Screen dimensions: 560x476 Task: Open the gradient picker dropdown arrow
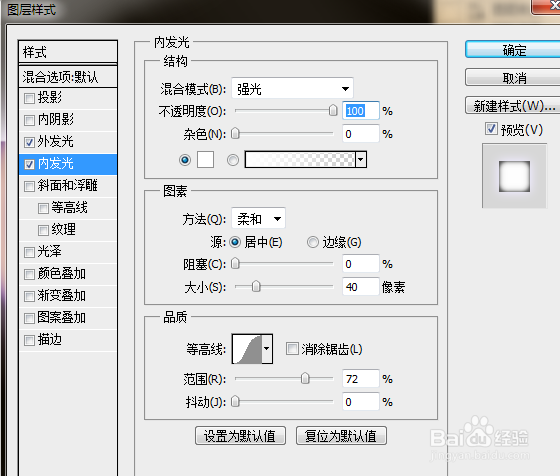[x=361, y=160]
